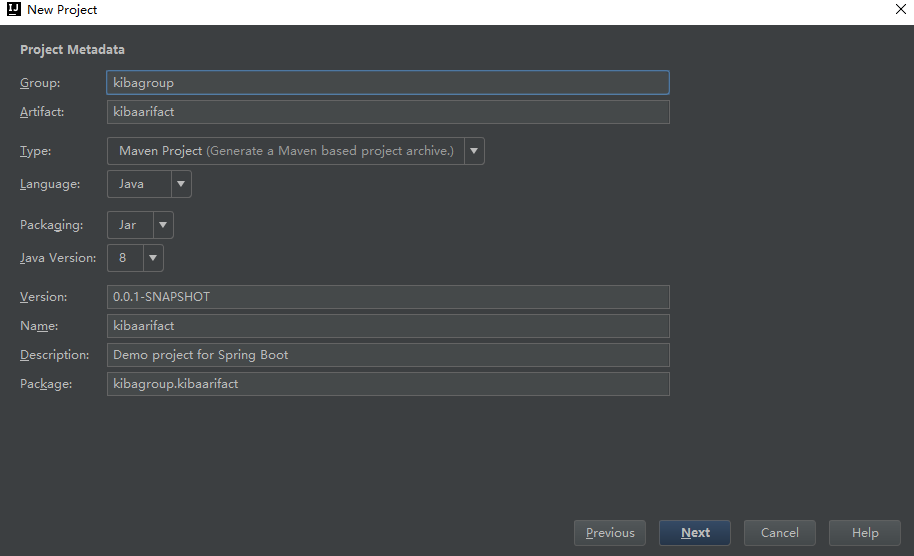Click the Name text field

point(387,326)
